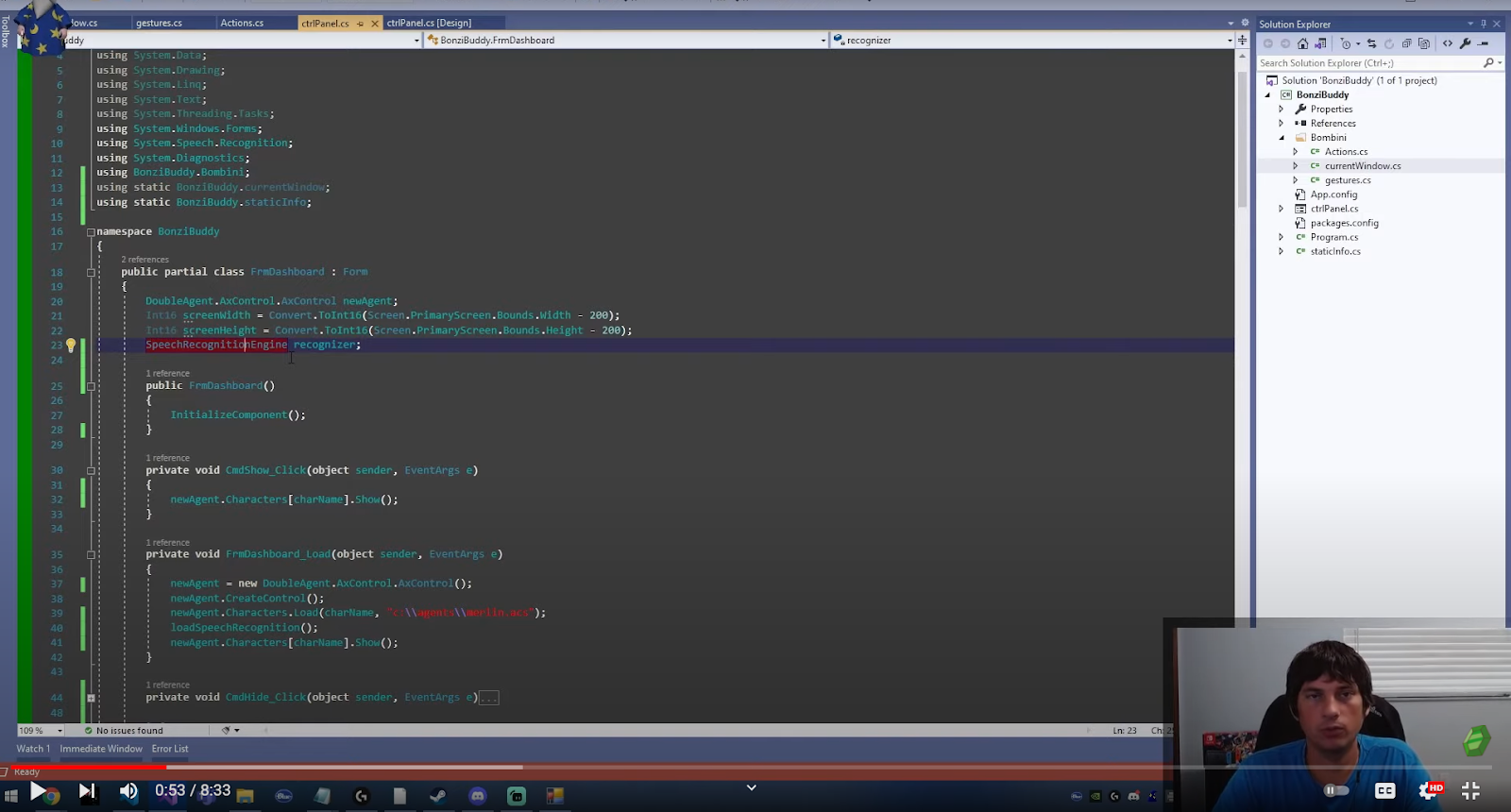Click the collapsed code ellipsis box
Viewport: 1511px width, 812px height.
coord(488,698)
